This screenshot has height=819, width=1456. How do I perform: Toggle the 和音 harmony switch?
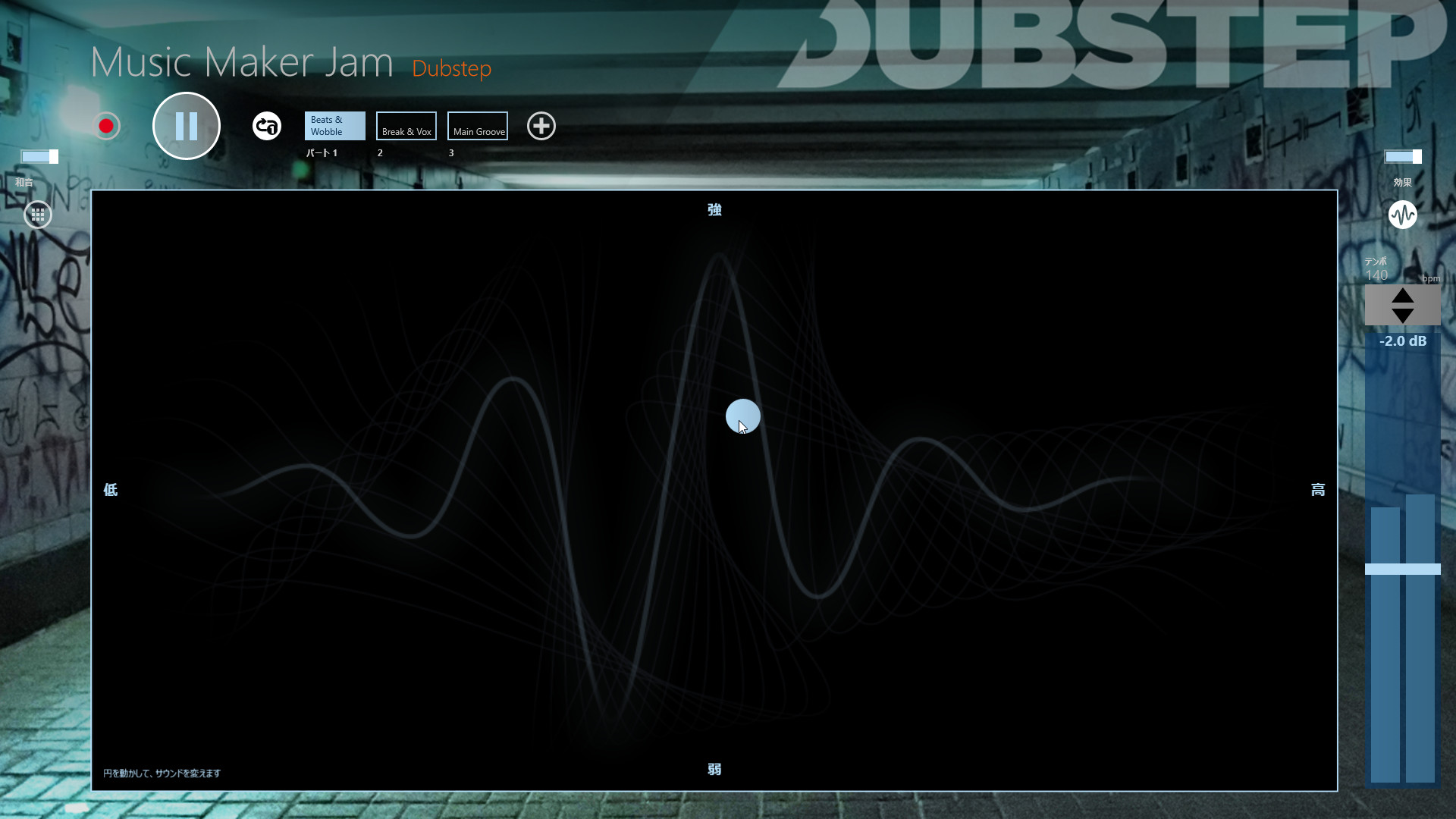coord(39,156)
